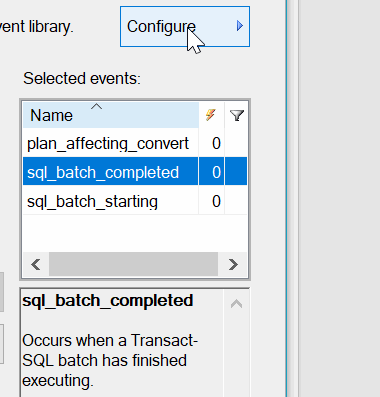Image resolution: width=380 pixels, height=397 pixels.
Task: Click the filter cell of sql_batch_completed
Action: click(x=236, y=171)
